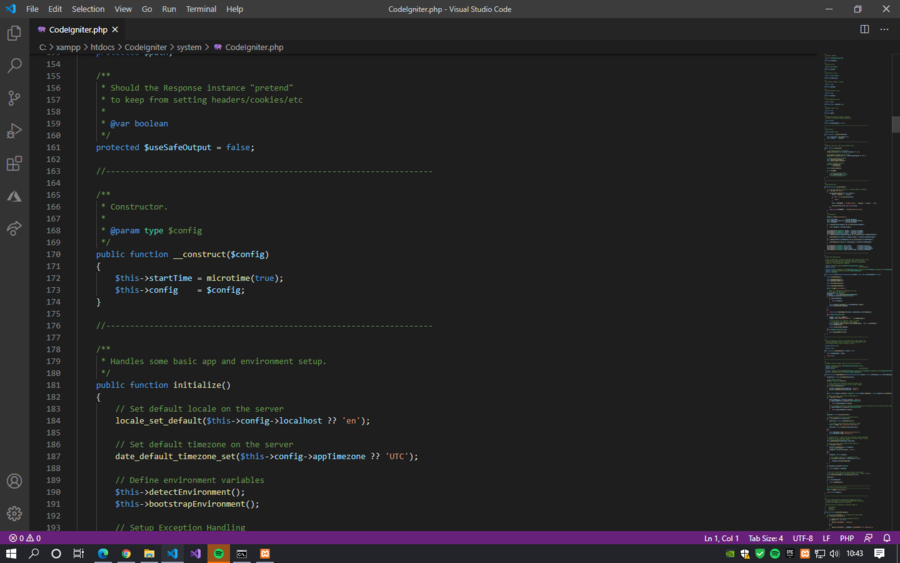
Task: Open the notifications bell in status bar
Action: point(886,538)
